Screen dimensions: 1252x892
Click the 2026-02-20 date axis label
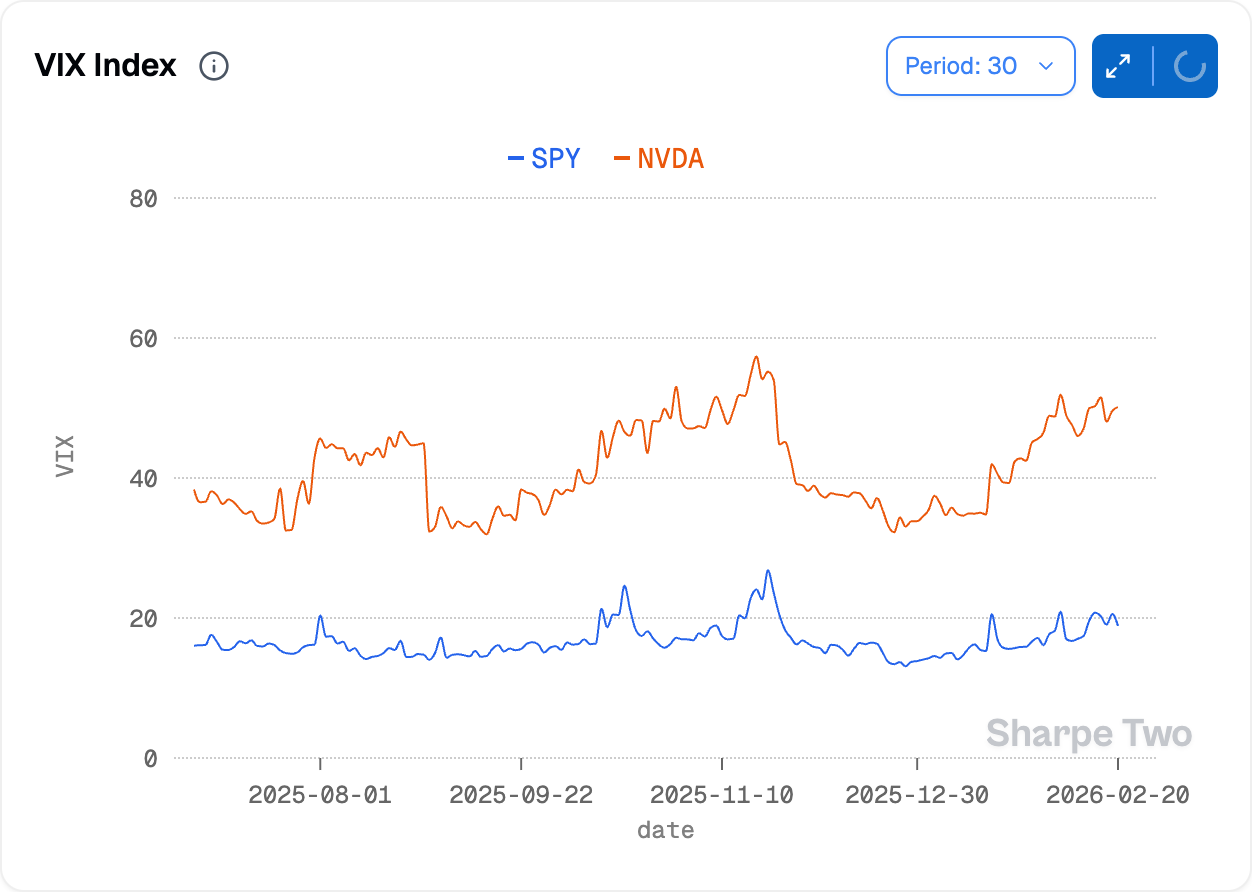[x=1117, y=795]
